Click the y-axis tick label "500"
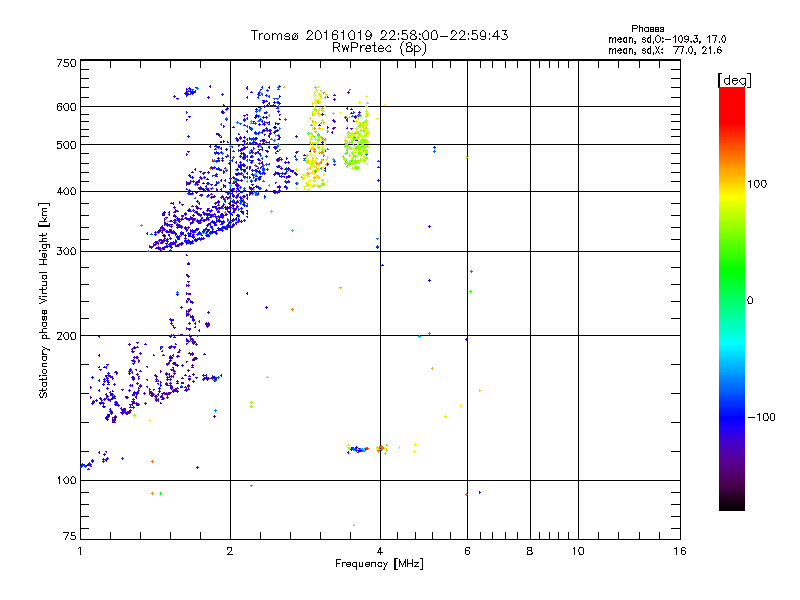Viewport: 800px width, 600px height. [x=66, y=145]
